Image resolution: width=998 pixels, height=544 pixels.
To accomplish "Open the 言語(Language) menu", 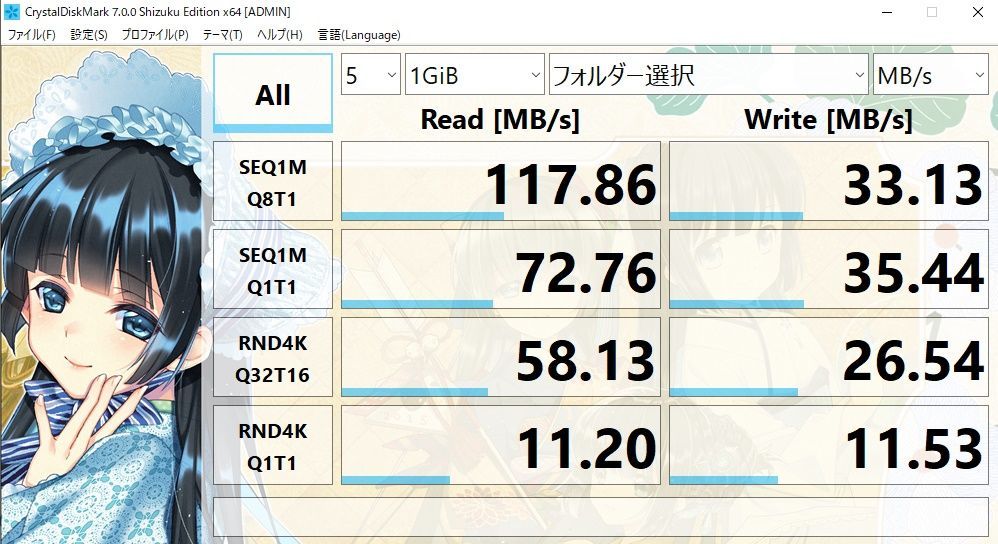I will 359,34.
